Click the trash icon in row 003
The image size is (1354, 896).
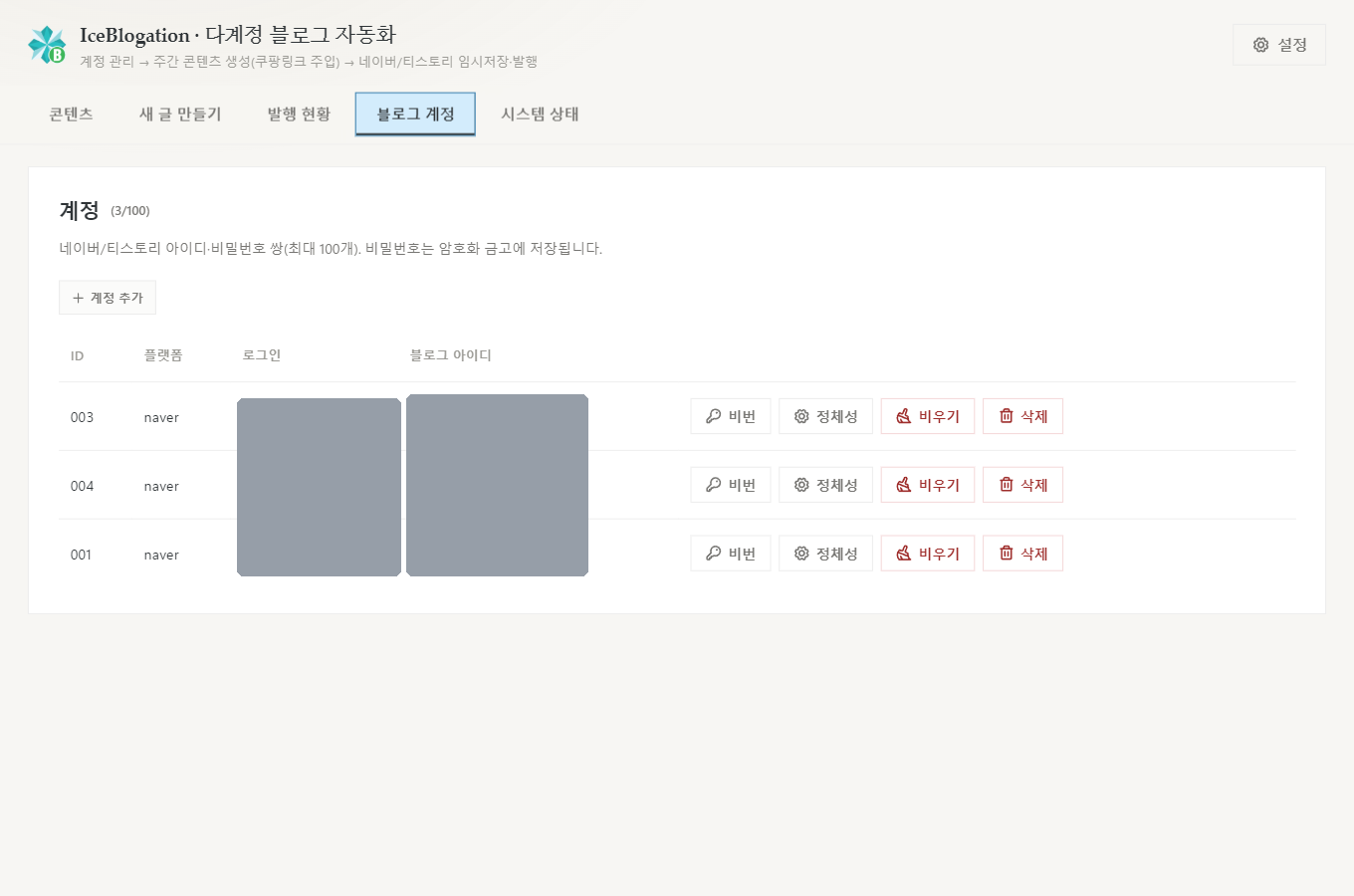click(1007, 416)
